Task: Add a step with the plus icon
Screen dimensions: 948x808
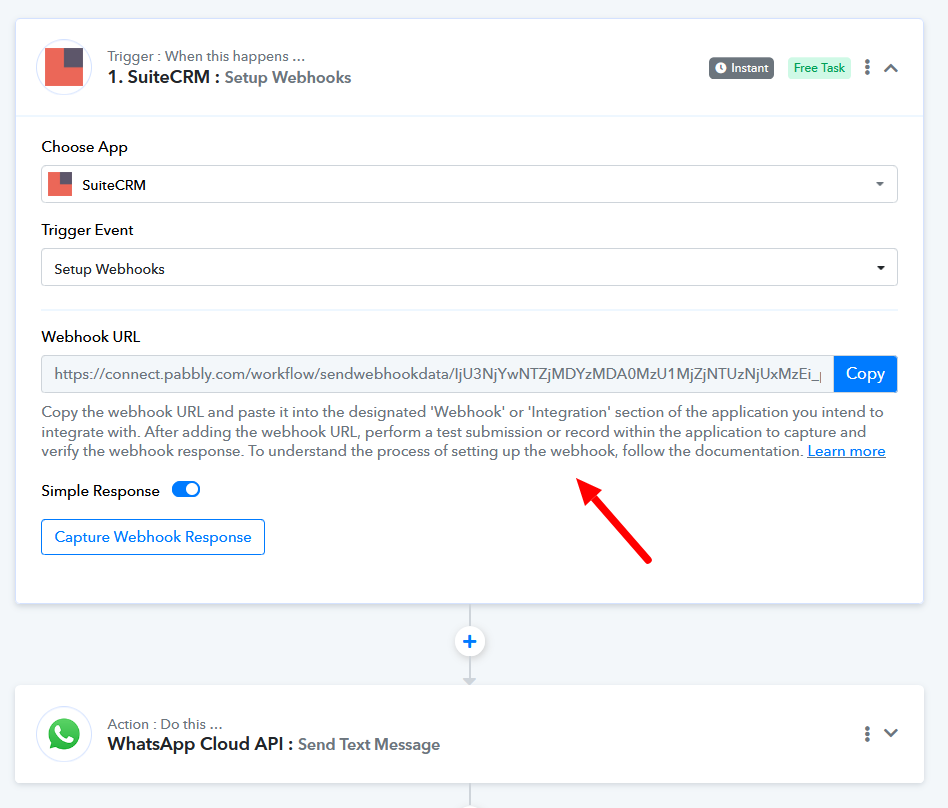Action: click(x=470, y=642)
